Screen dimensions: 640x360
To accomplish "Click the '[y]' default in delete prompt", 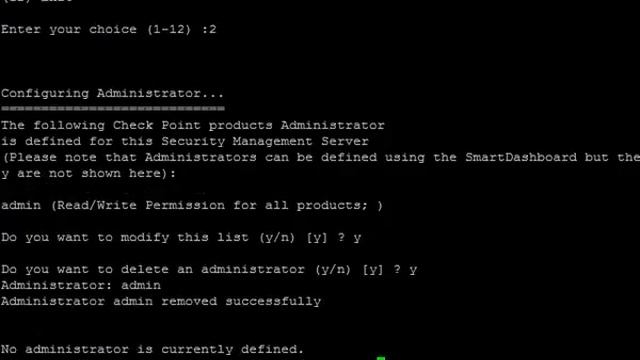I will [x=373, y=270].
